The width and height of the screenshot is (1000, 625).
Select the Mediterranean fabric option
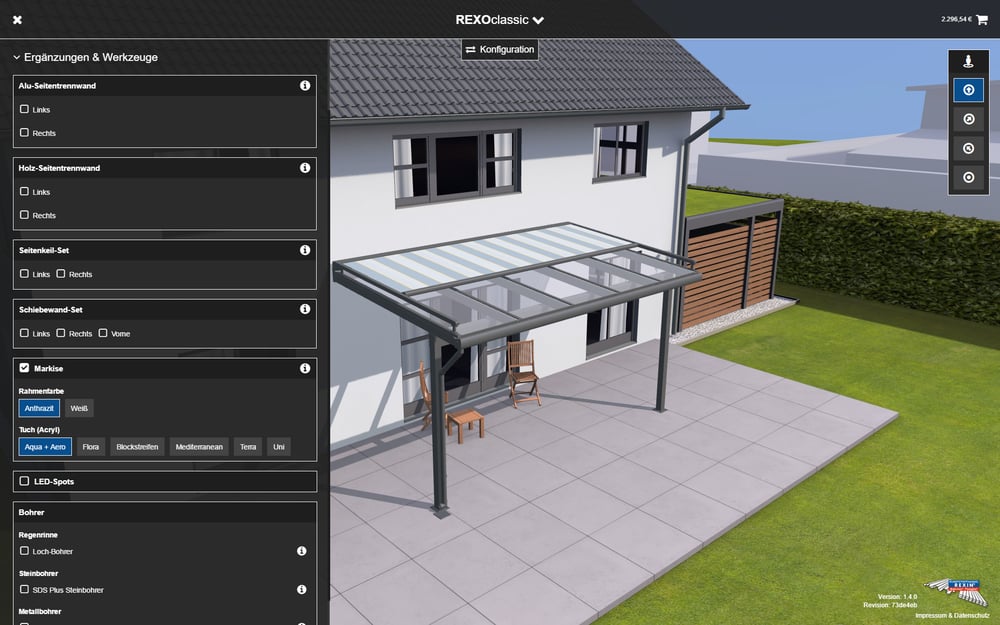click(199, 447)
